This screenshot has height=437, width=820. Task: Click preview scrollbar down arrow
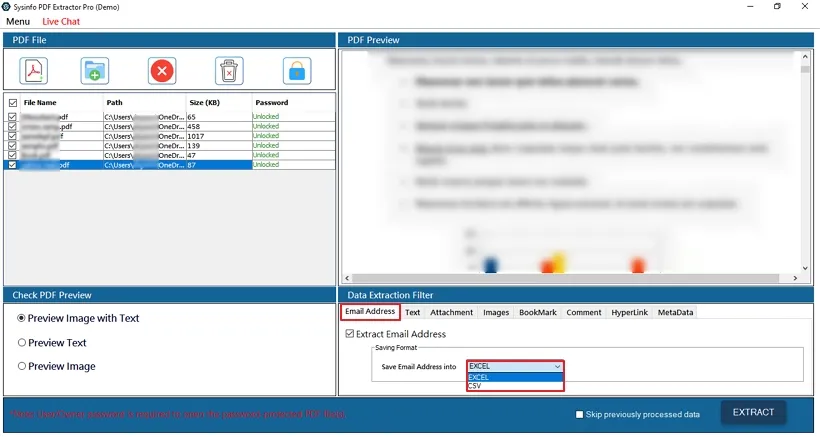(805, 268)
